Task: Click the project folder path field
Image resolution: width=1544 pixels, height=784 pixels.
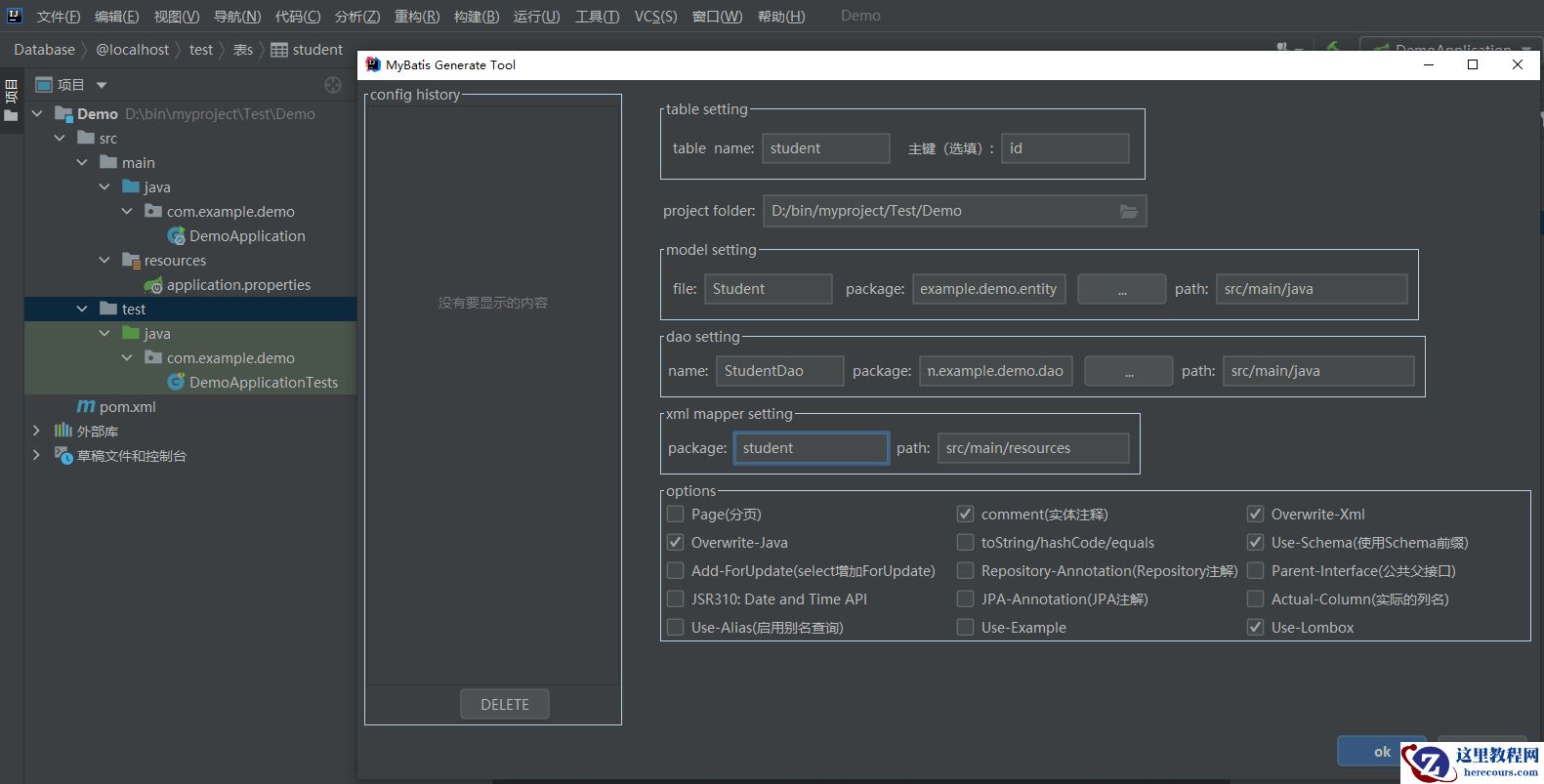Action: point(954,211)
